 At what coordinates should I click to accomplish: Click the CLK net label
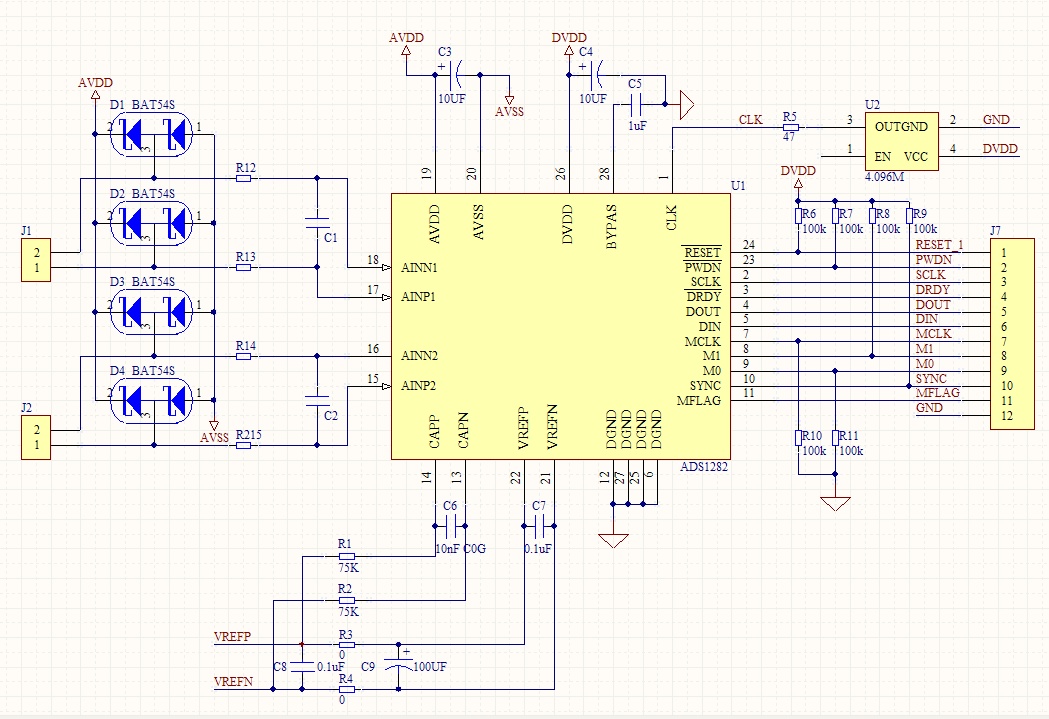pyautogui.click(x=750, y=119)
